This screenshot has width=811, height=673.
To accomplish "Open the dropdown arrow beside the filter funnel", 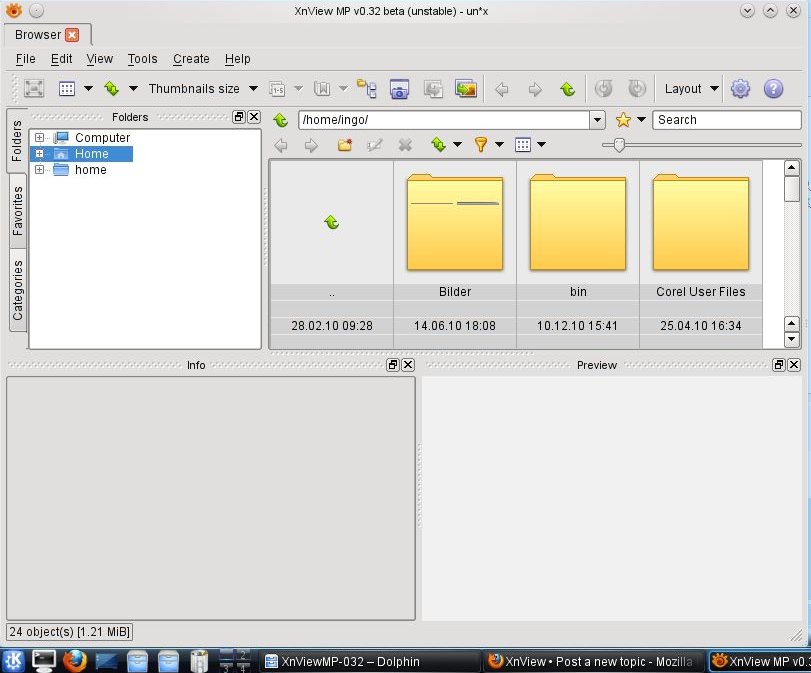I will coord(499,144).
